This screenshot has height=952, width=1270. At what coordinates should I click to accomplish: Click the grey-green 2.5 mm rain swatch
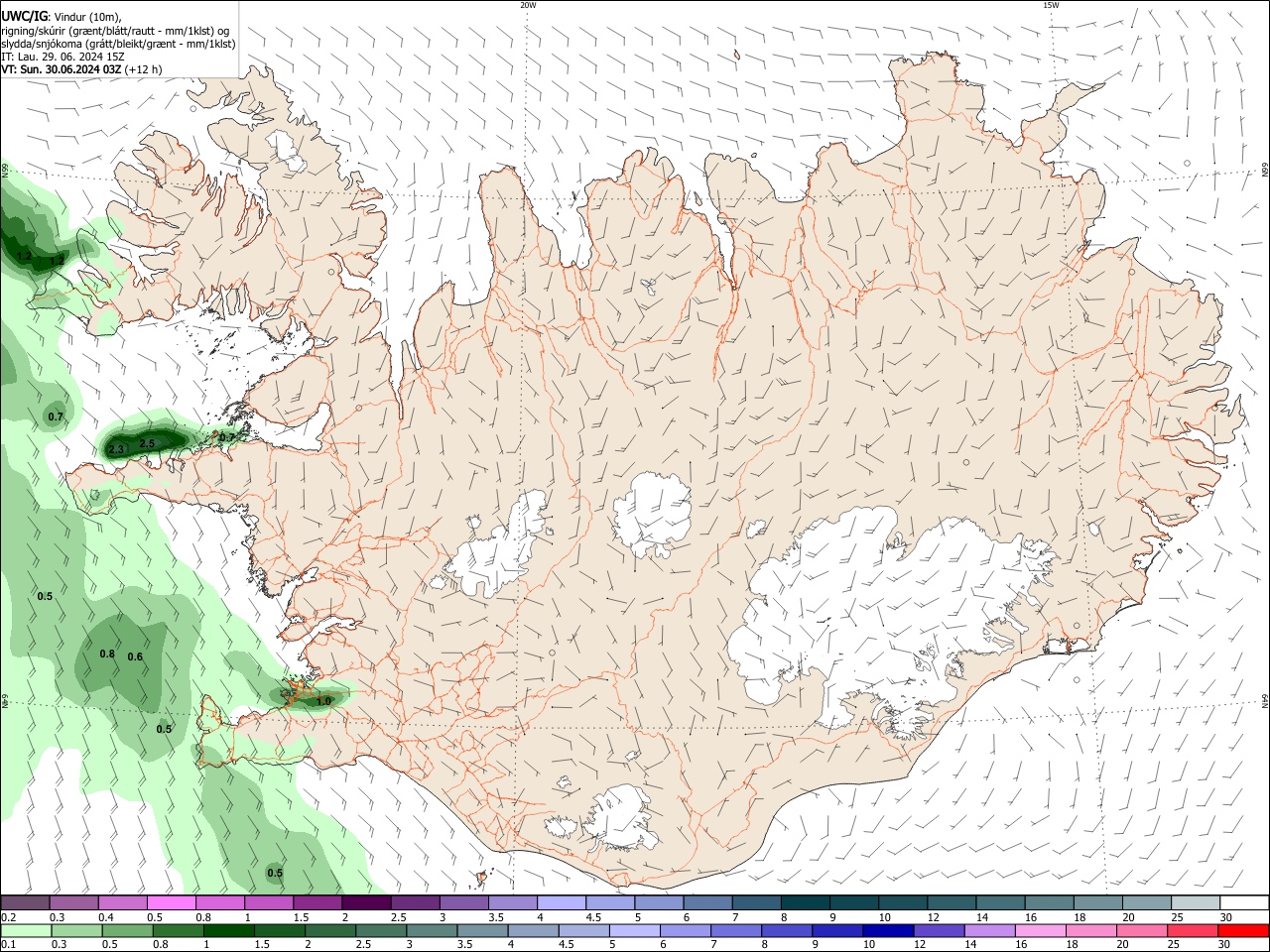pyautogui.click(x=382, y=930)
